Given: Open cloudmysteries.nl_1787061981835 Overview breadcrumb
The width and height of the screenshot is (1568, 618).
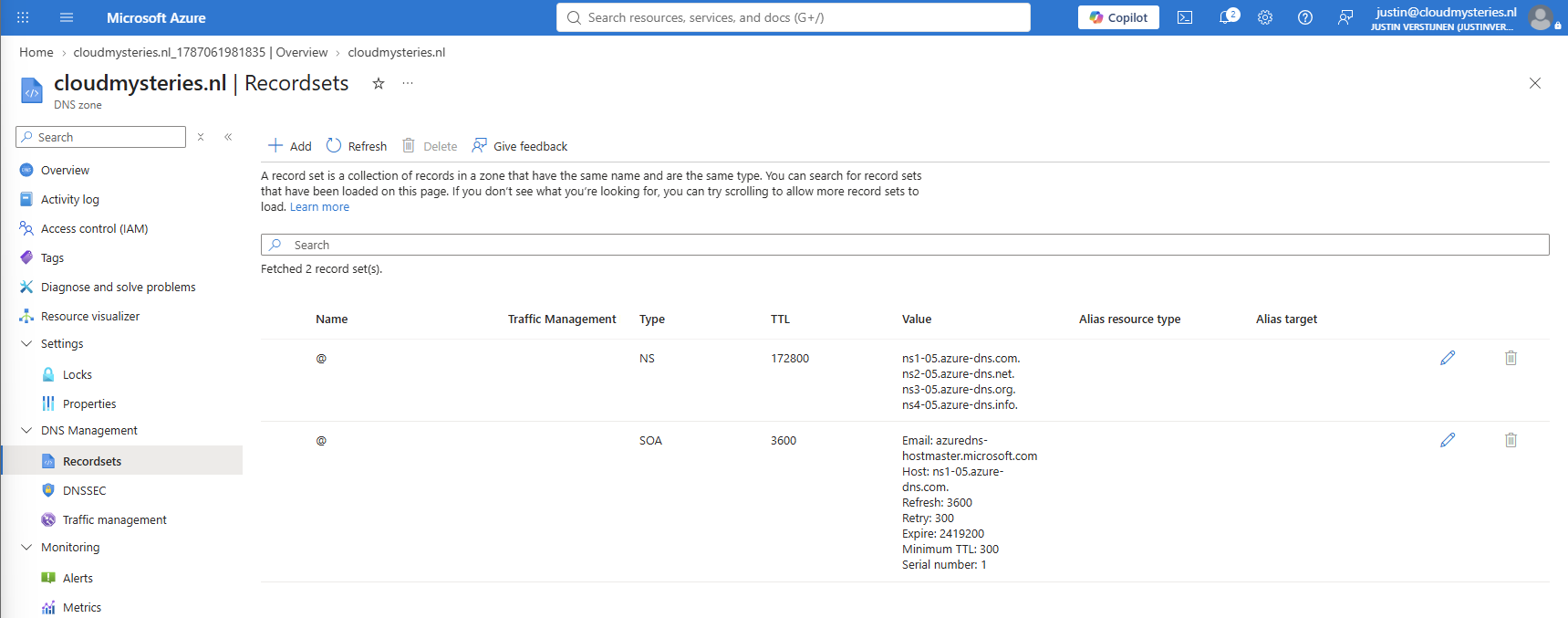Looking at the screenshot, I should (x=201, y=52).
